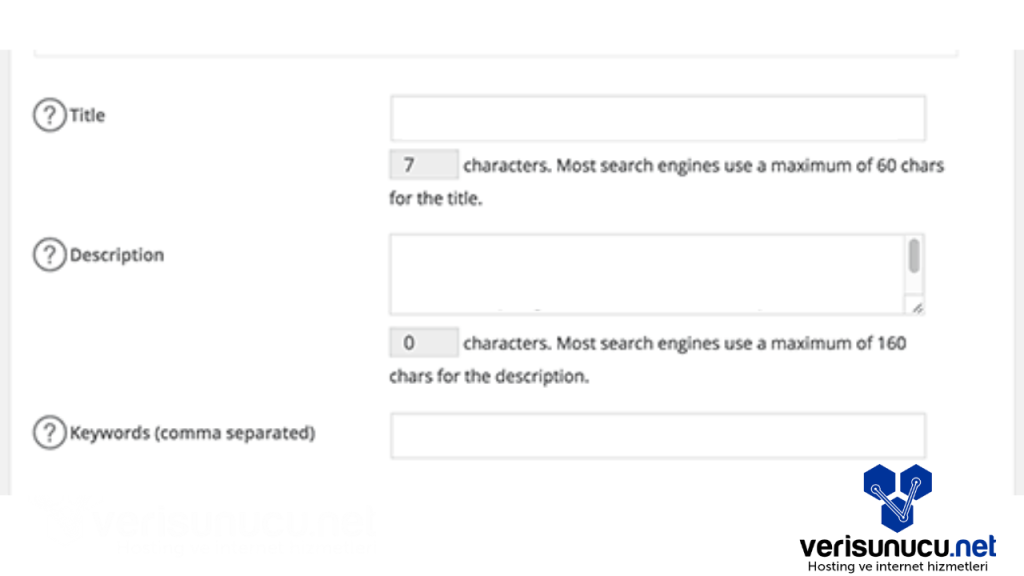The width and height of the screenshot is (1024, 576).
Task: Focus the Title input field
Action: click(x=657, y=118)
